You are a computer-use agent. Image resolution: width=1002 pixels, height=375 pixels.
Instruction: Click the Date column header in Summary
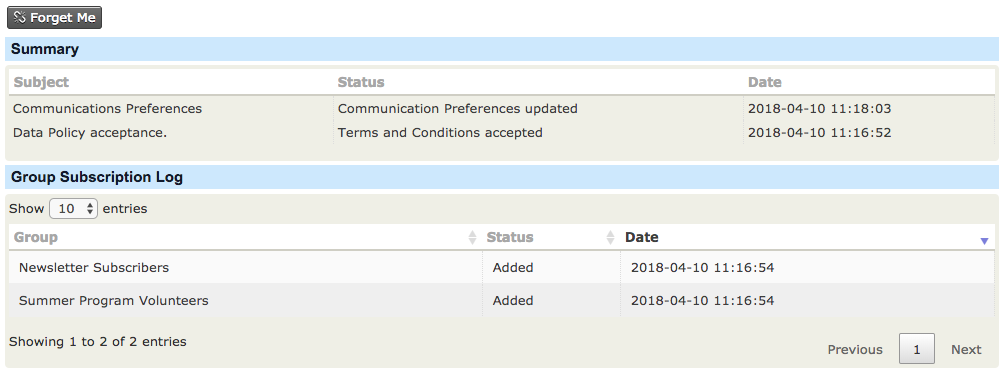764,82
